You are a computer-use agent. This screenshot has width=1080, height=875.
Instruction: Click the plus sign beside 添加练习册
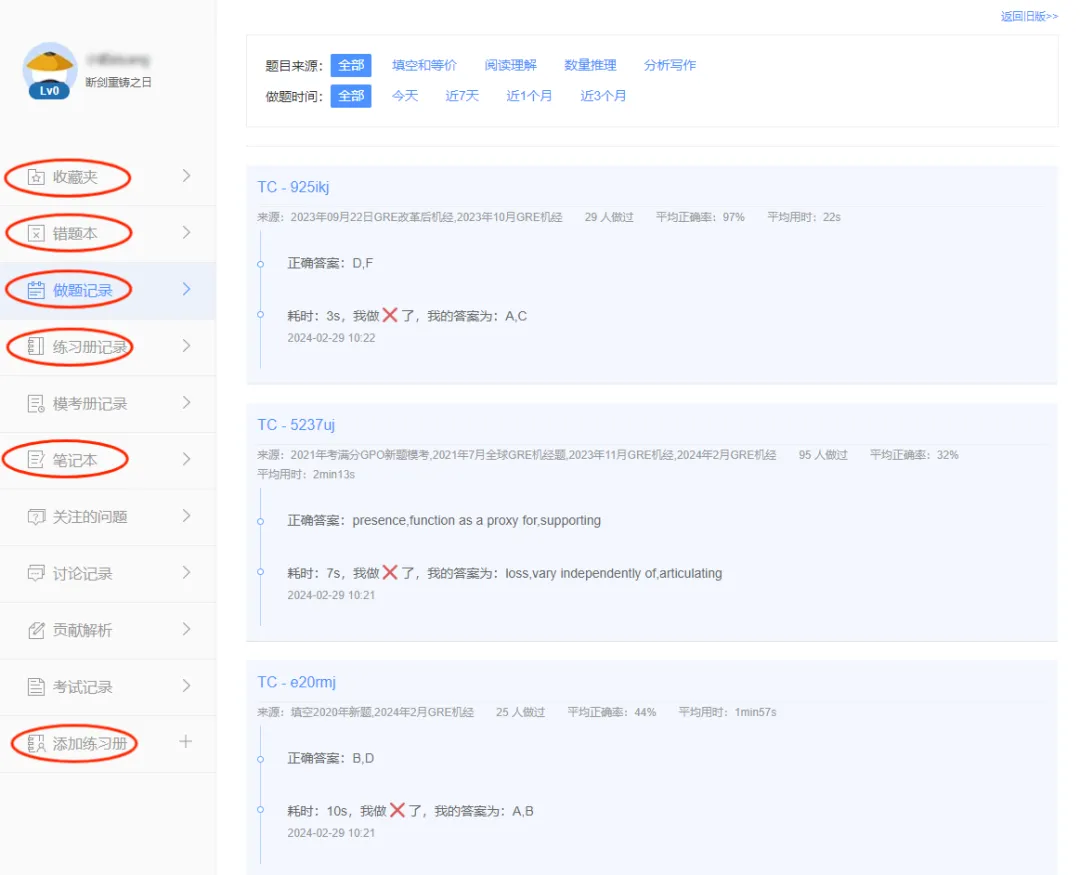point(185,742)
